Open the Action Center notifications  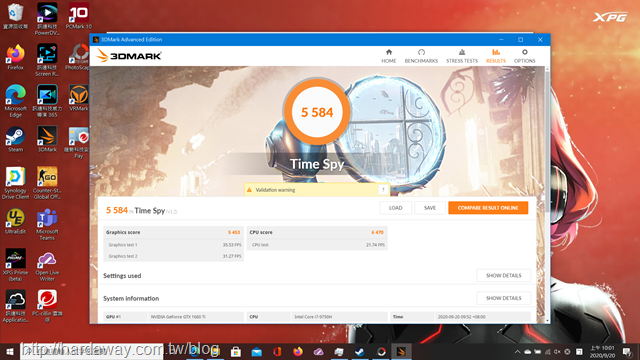click(627, 351)
